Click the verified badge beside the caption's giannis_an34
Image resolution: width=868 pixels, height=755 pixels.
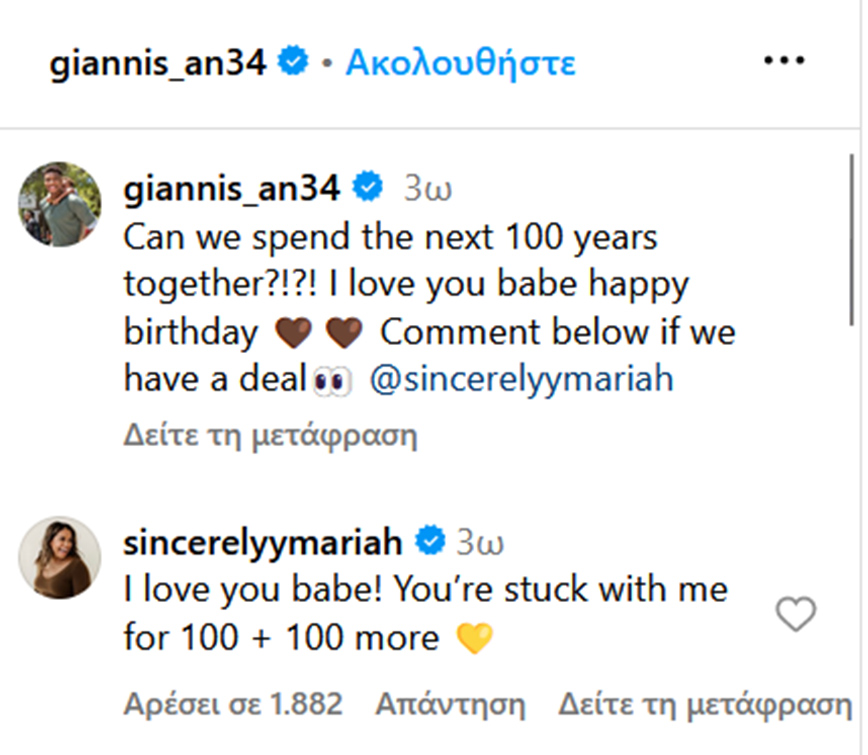tap(369, 187)
